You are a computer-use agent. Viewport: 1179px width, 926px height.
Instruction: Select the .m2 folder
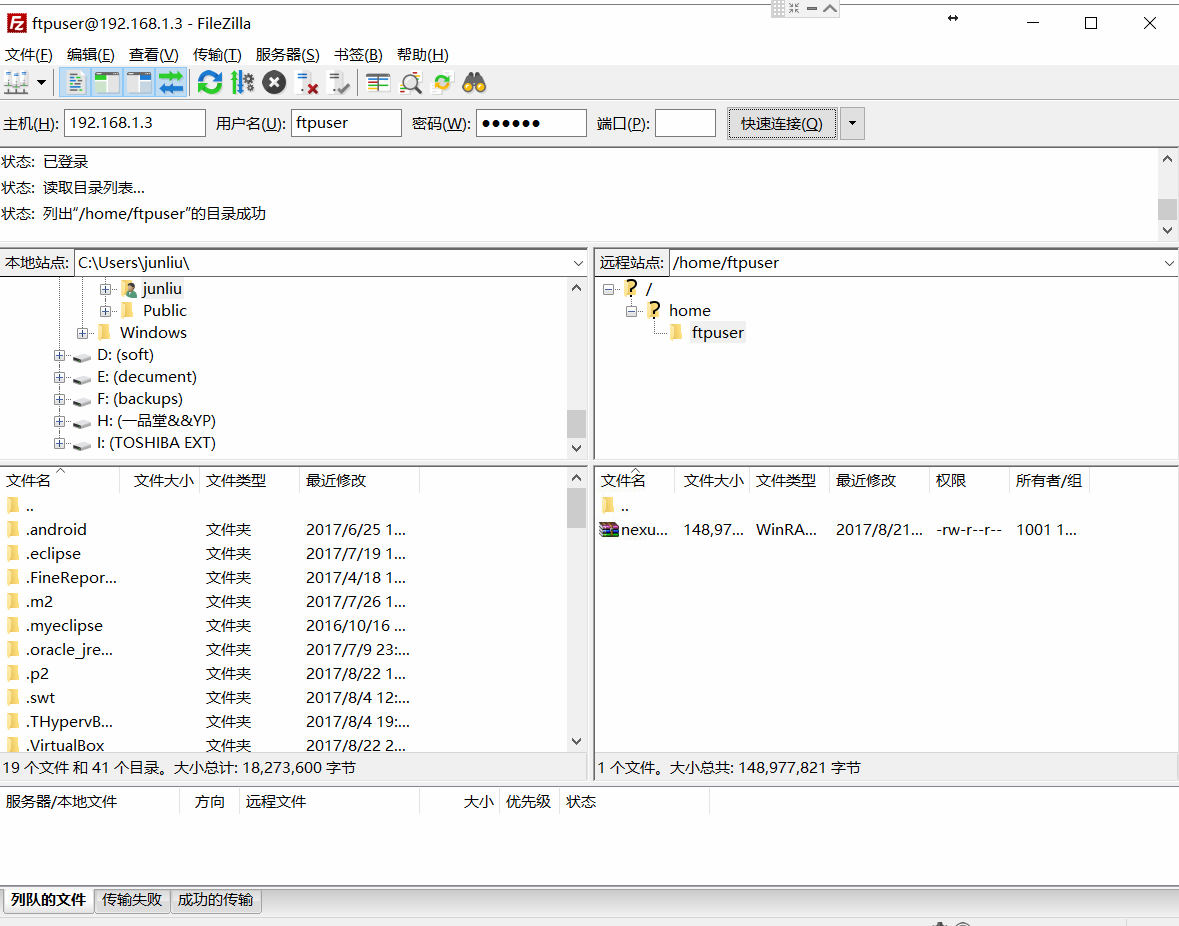pyautogui.click(x=39, y=601)
